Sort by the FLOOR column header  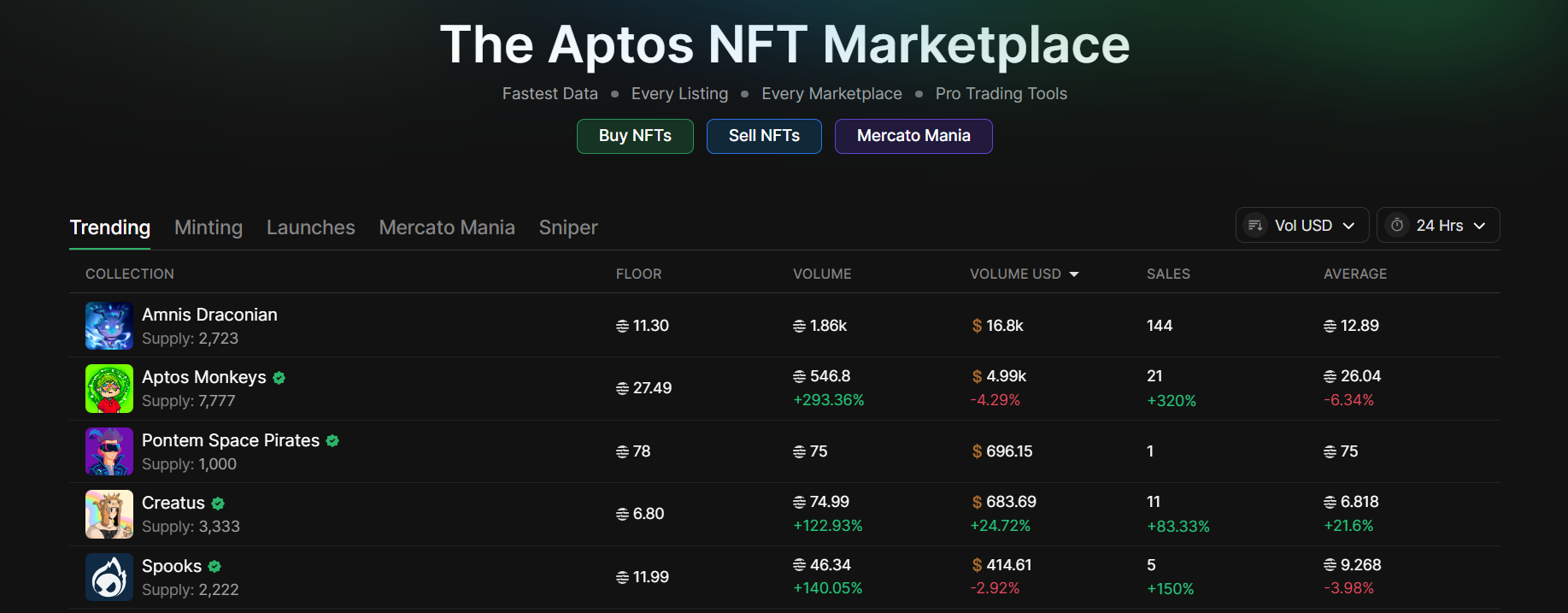point(639,274)
